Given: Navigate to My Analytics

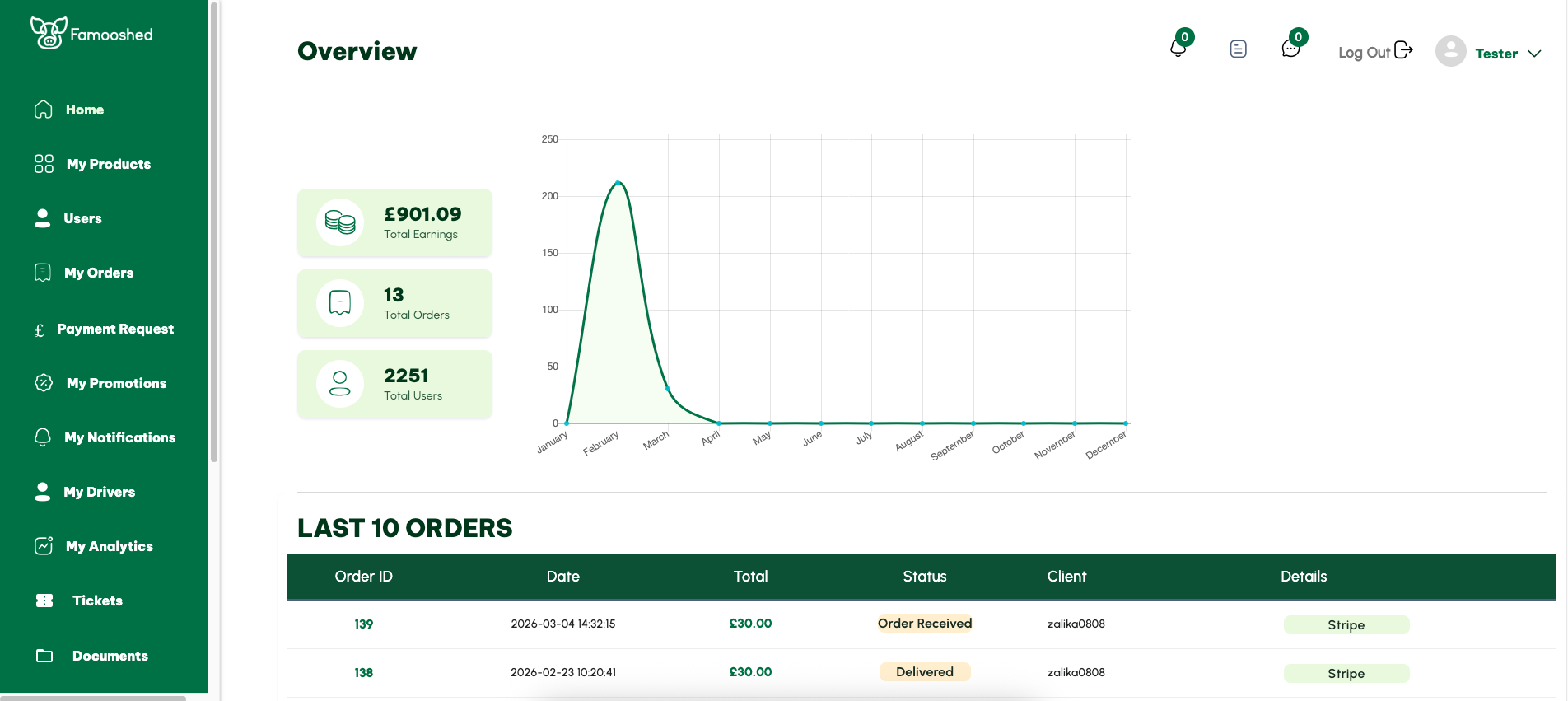Looking at the screenshot, I should pos(109,546).
